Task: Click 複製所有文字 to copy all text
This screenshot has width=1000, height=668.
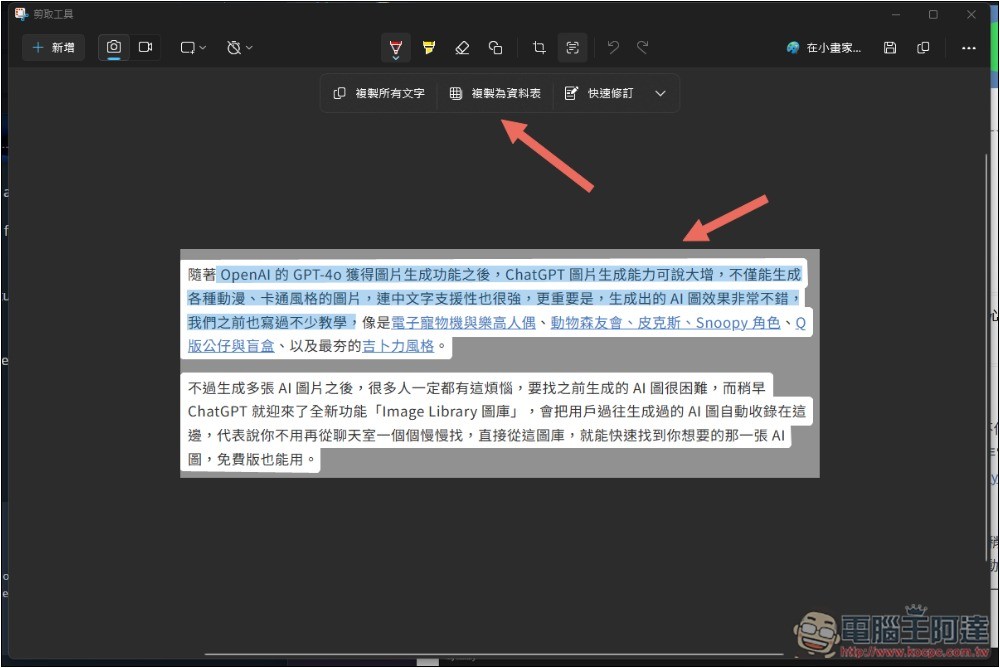Action: (379, 93)
